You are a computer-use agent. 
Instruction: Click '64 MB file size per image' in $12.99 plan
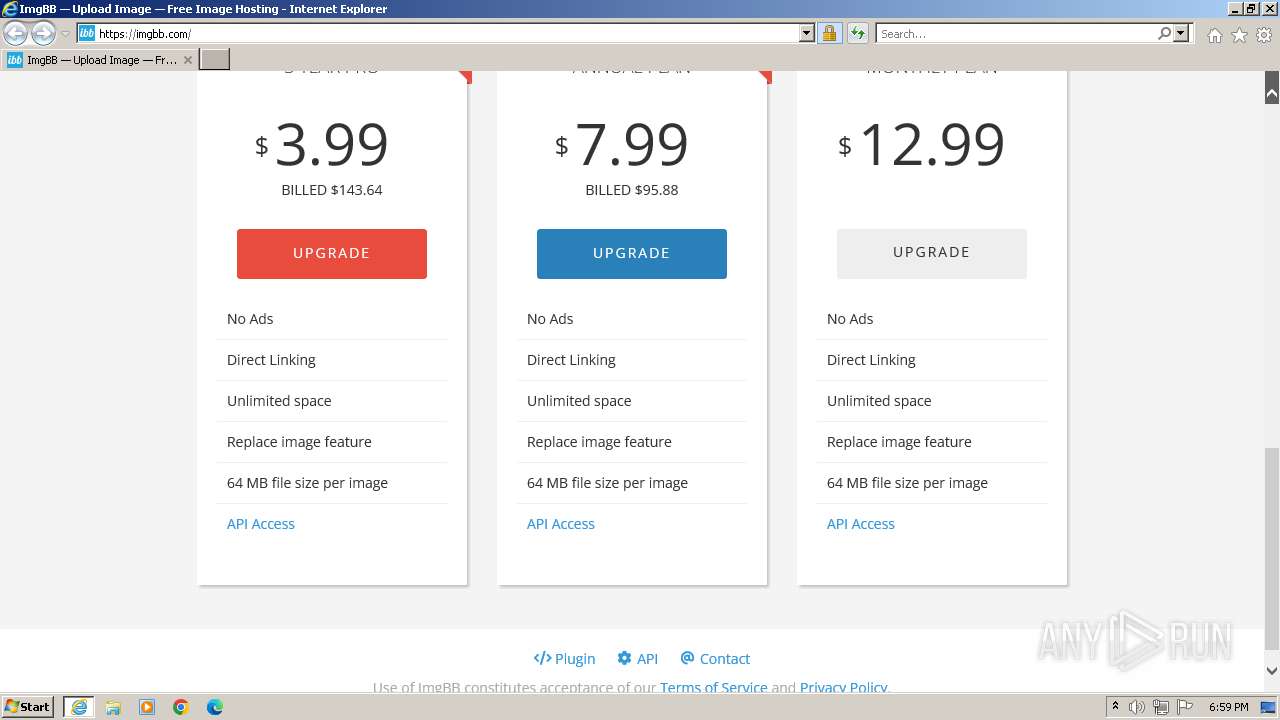pyautogui.click(x=907, y=483)
